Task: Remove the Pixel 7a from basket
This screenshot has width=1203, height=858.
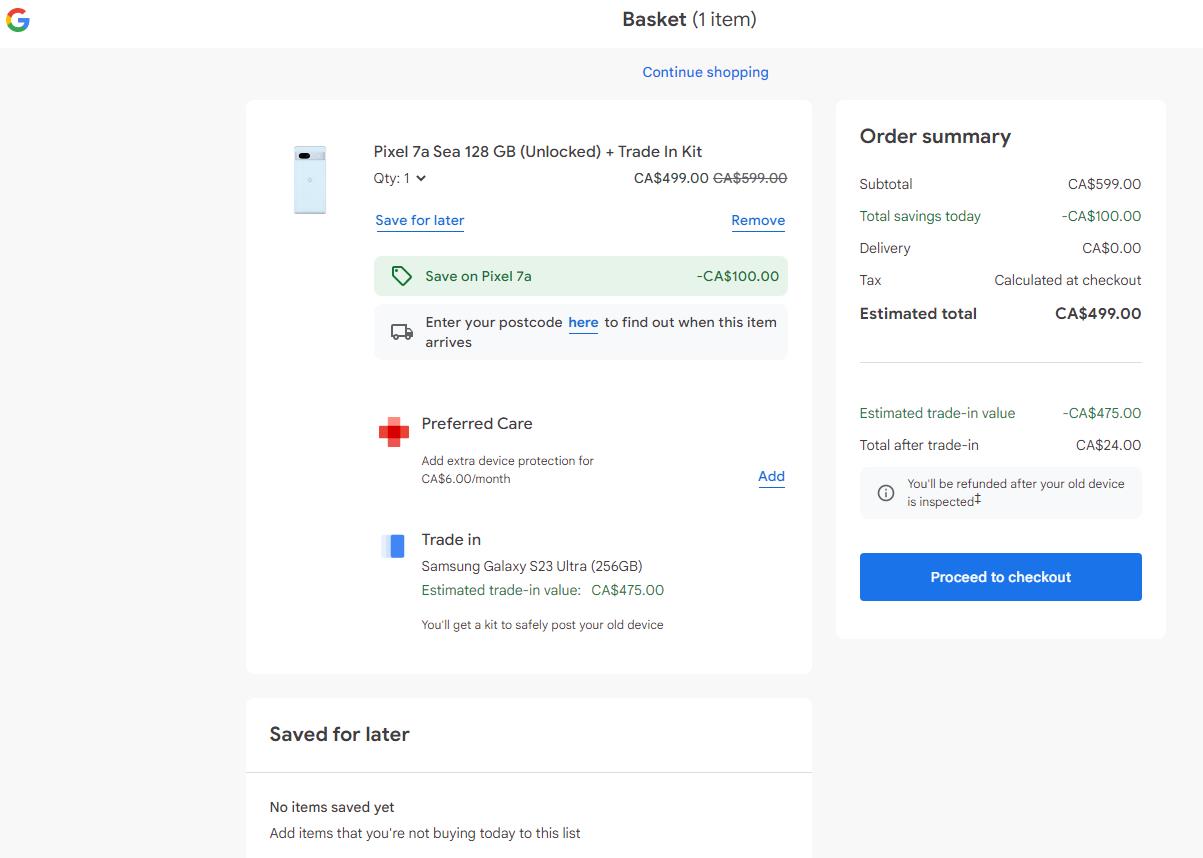Action: [x=758, y=220]
